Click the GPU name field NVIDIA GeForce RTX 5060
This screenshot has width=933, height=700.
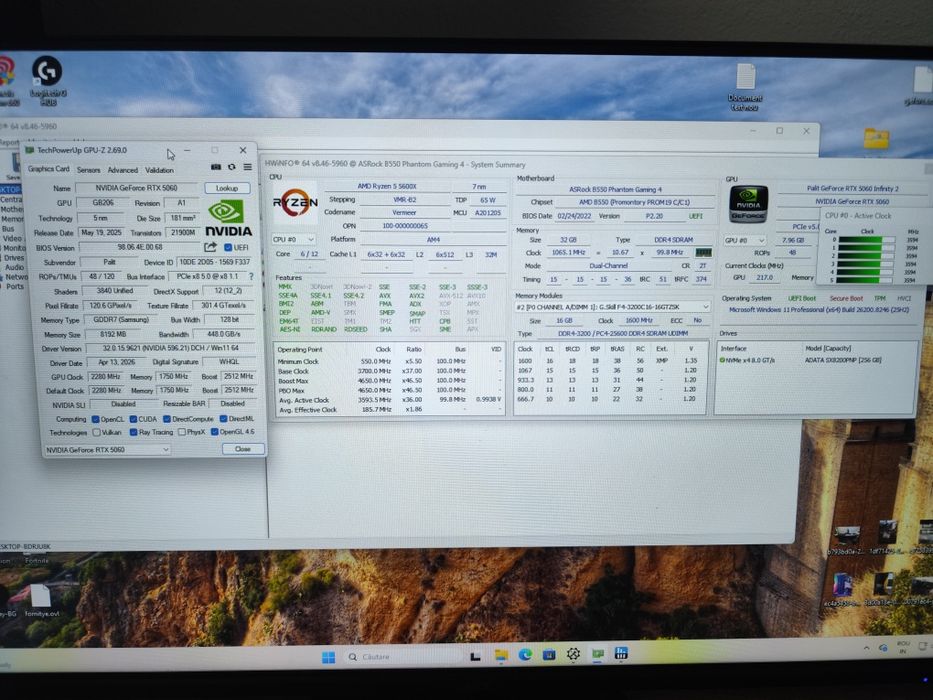tap(137, 188)
